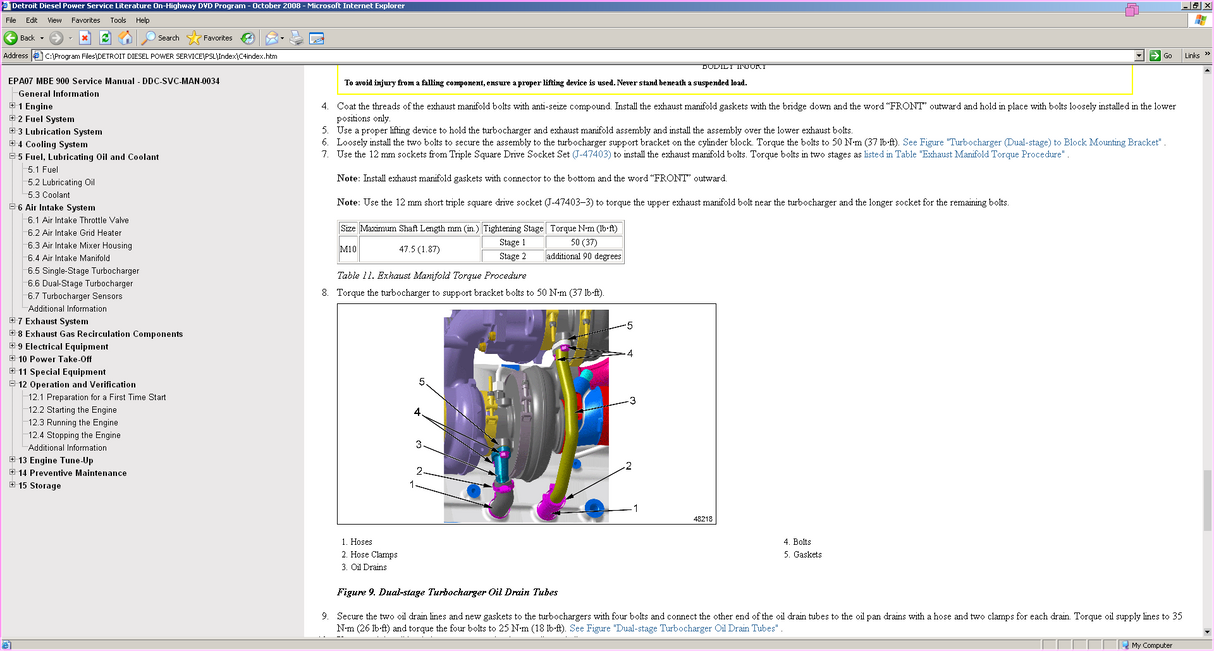Click the Print icon
Screen dimensions: 1214x651
pos(296,38)
